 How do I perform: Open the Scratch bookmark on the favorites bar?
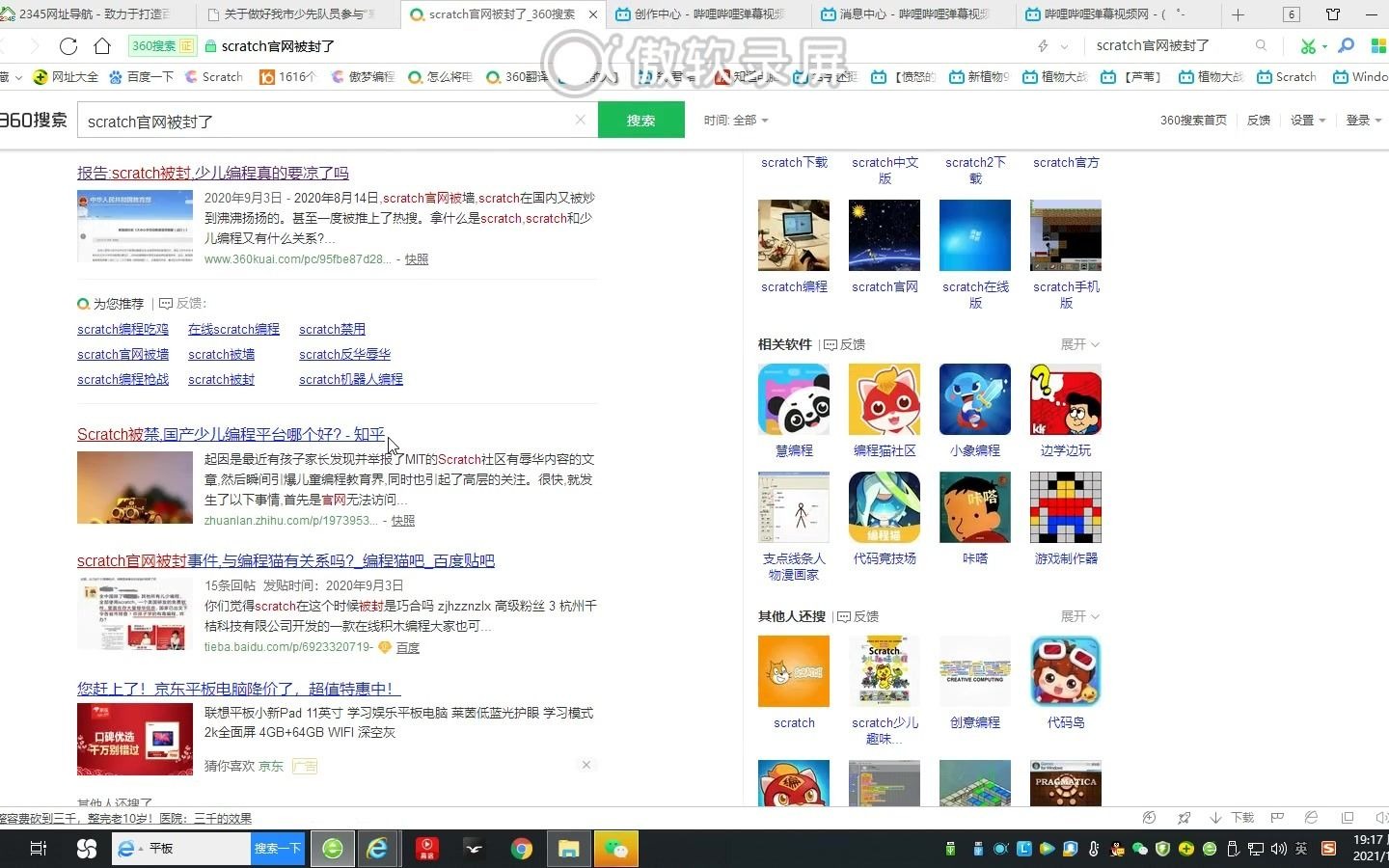(x=221, y=76)
